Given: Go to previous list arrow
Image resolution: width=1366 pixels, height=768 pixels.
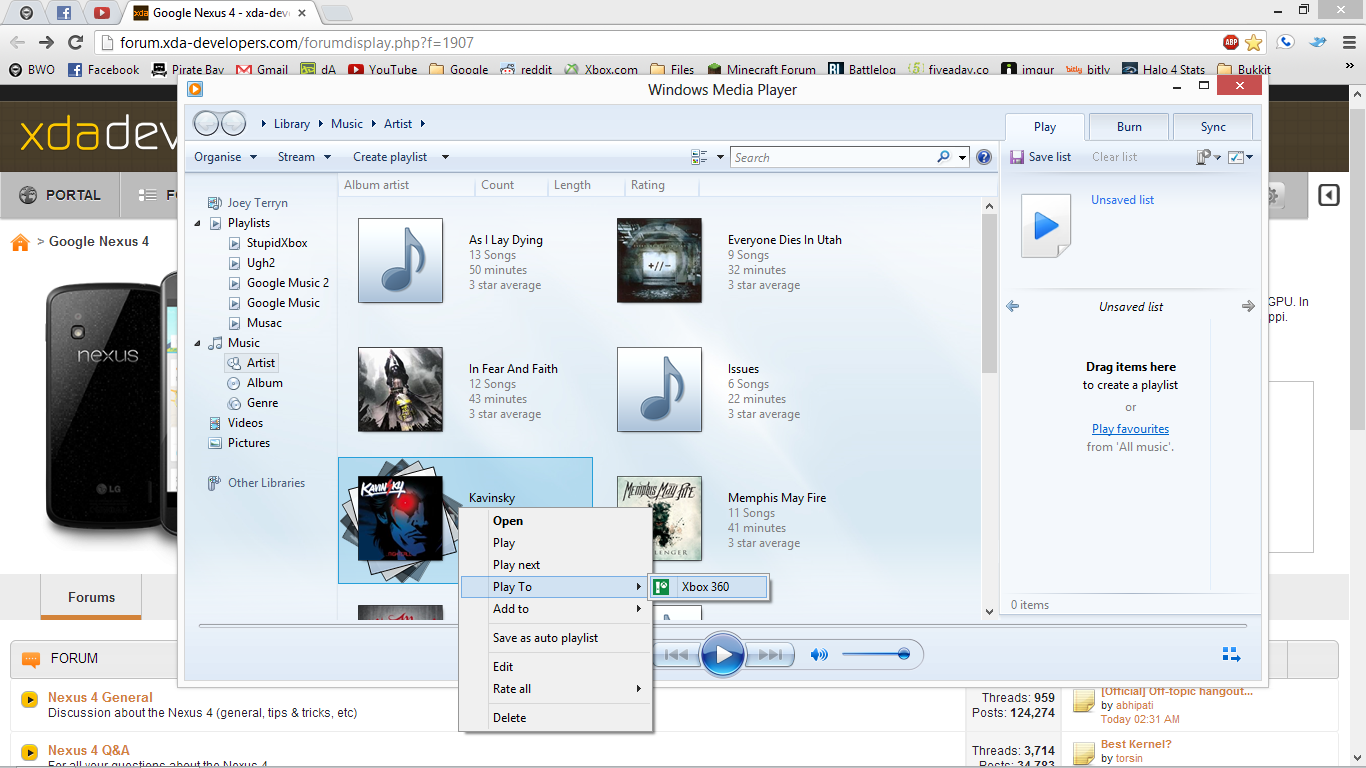Looking at the screenshot, I should click(x=1012, y=306).
